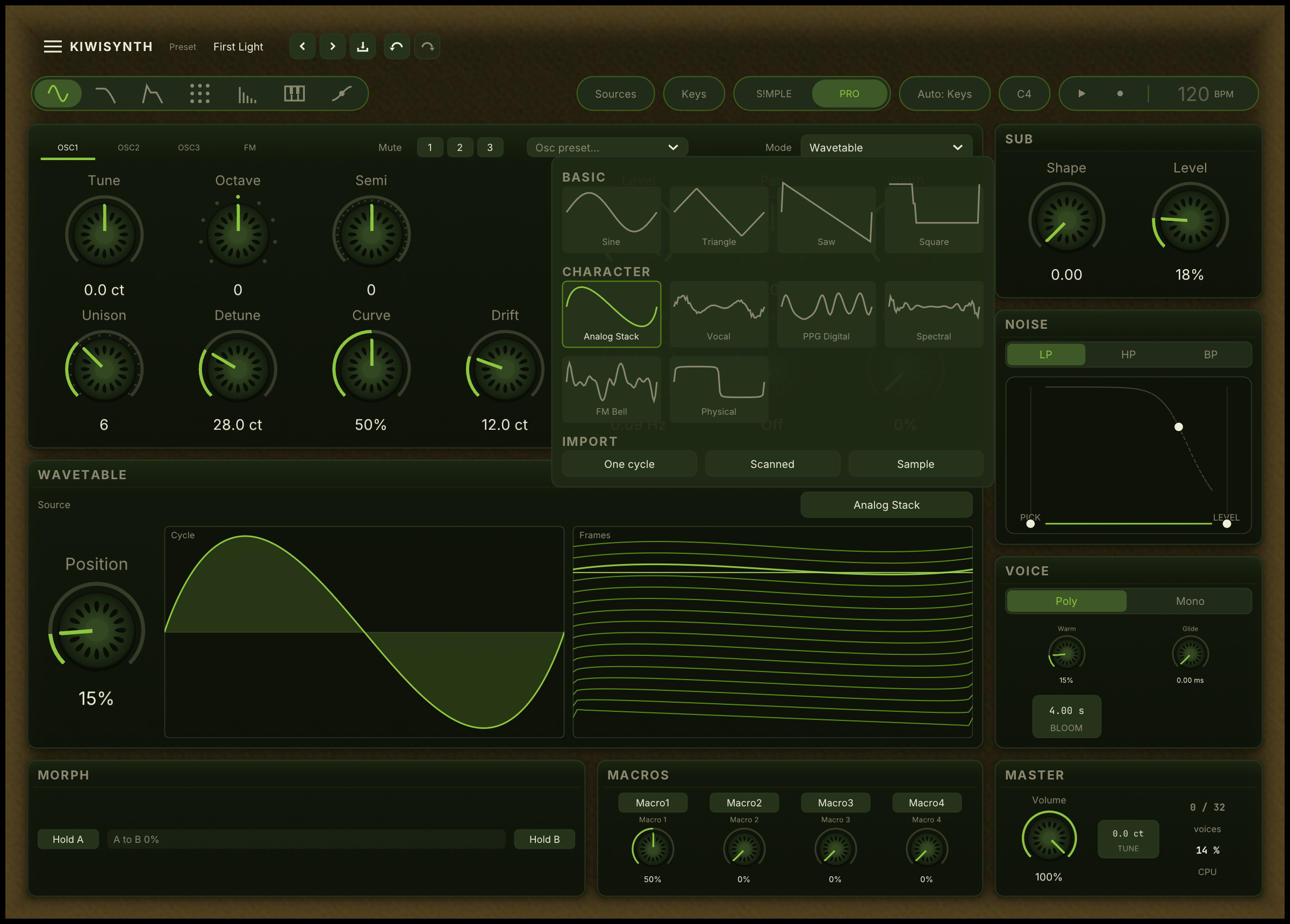1290x924 pixels.
Task: Open the last page icon beside piano keys
Action: point(341,94)
